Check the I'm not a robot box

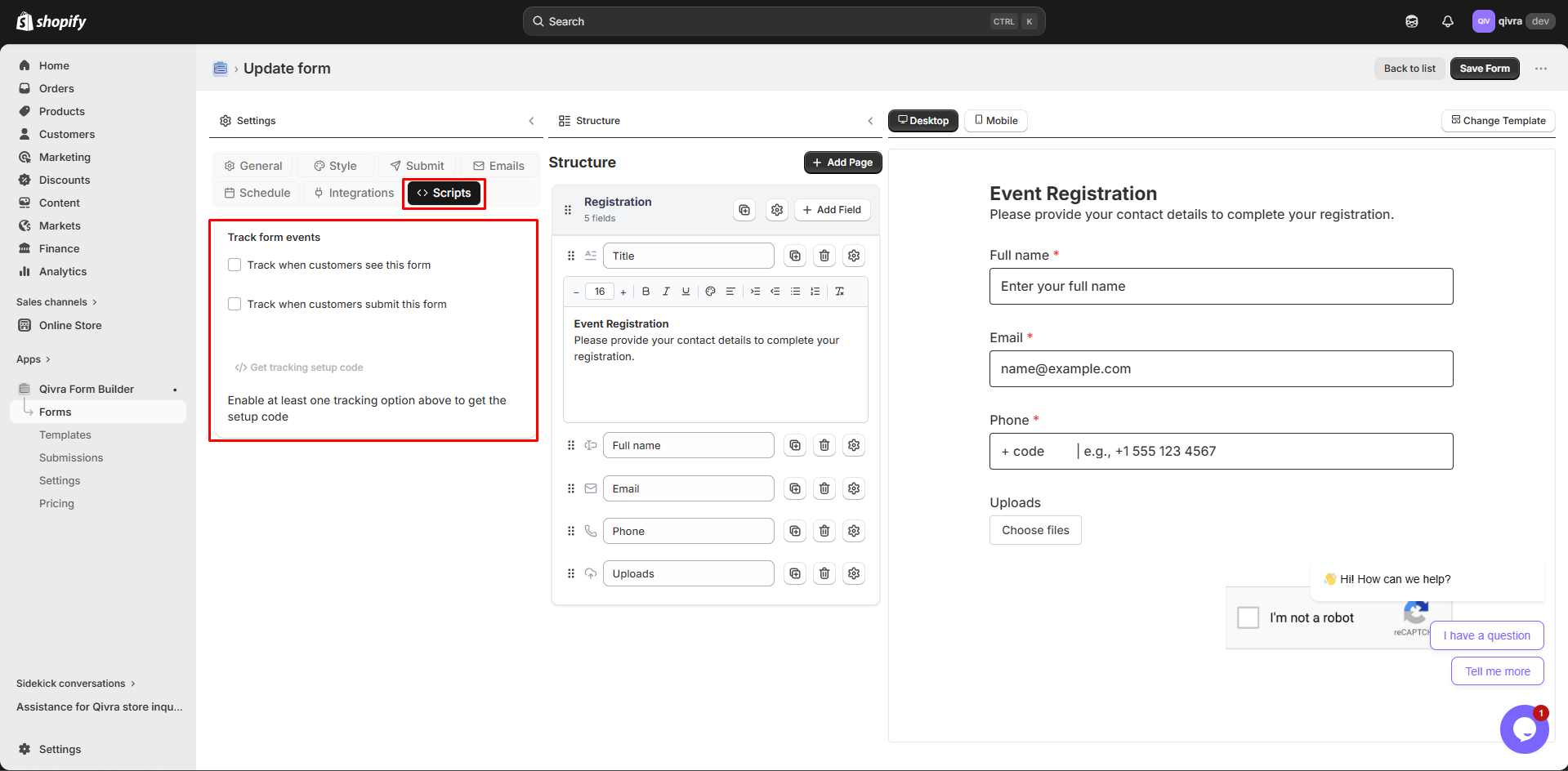(x=1249, y=617)
